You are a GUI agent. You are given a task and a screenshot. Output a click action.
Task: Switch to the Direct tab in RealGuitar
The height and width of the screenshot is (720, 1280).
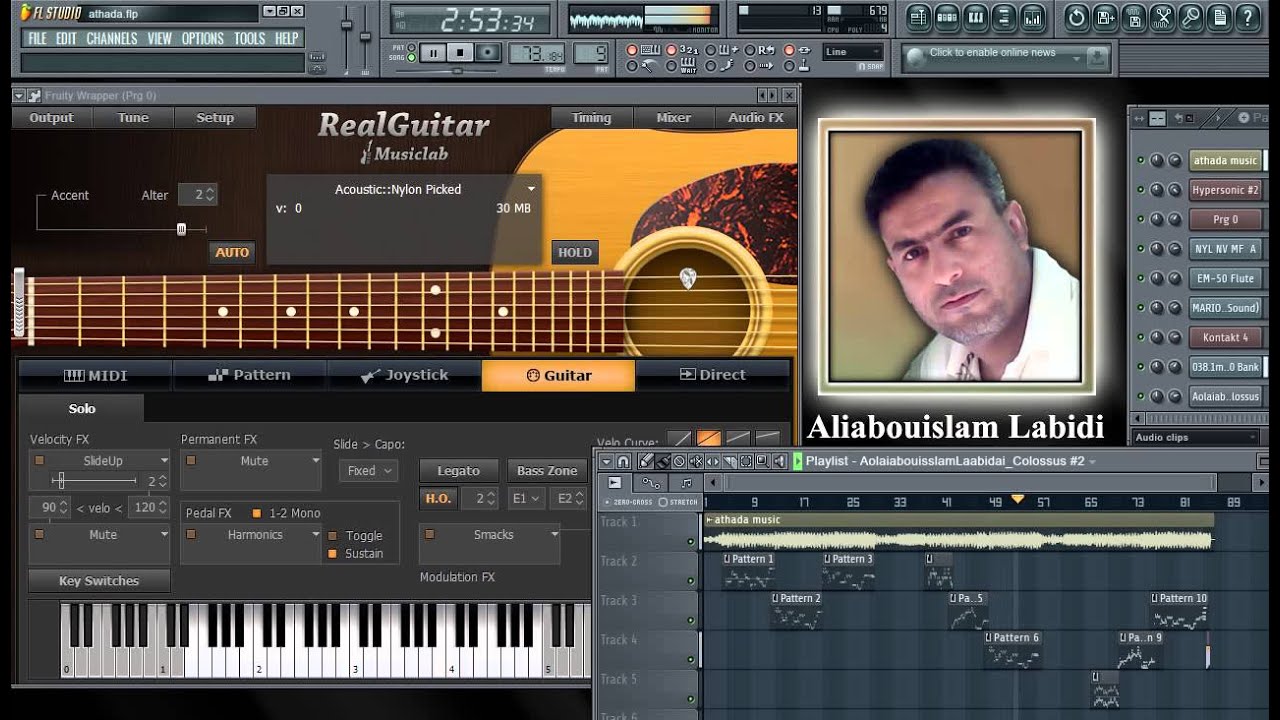712,375
